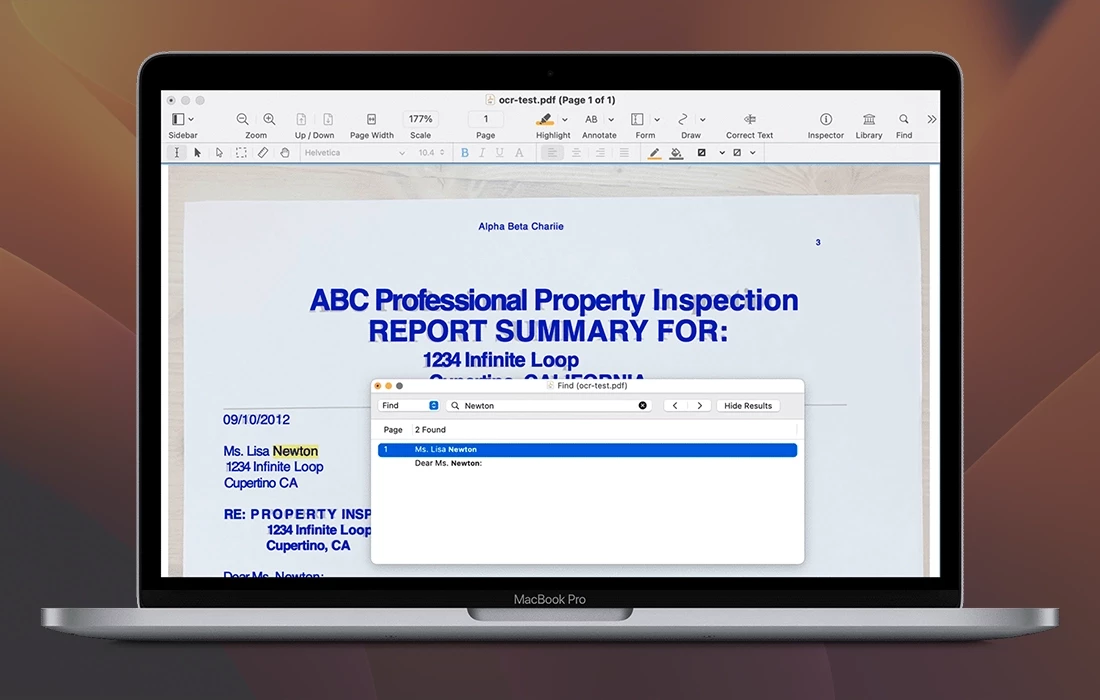This screenshot has width=1100, height=700.
Task: Fit the page using Page Width
Action: [372, 119]
